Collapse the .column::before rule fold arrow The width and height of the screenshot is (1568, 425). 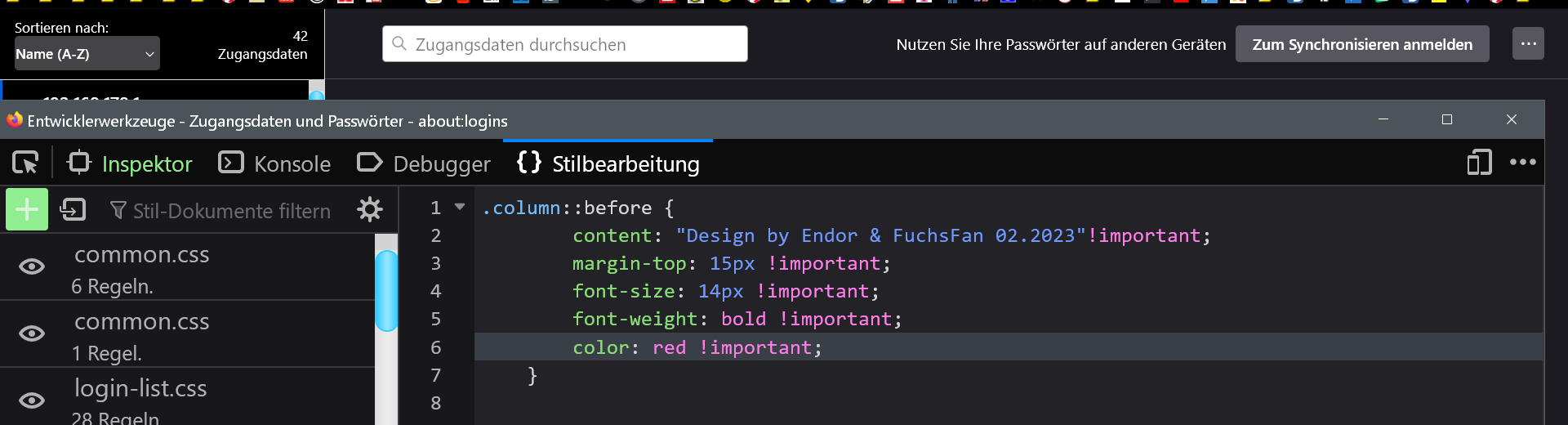click(x=460, y=208)
